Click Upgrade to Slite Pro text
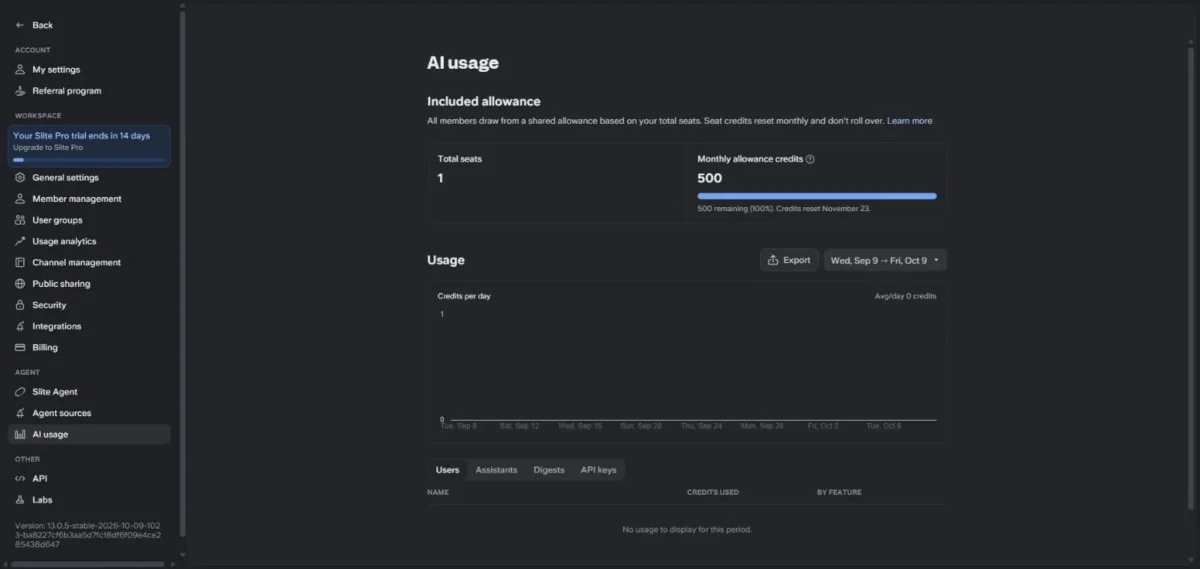This screenshot has height=569, width=1200. [48, 147]
